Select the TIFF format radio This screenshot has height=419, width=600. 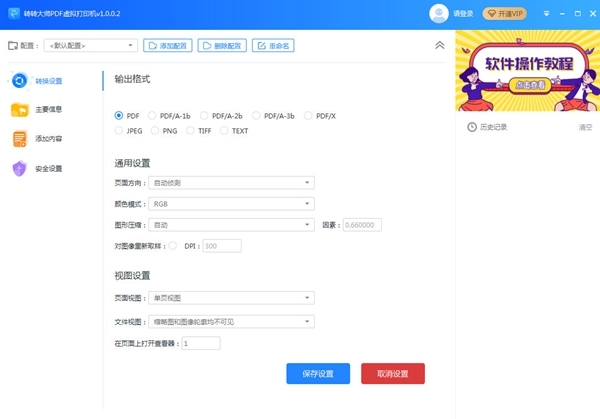tap(190, 131)
